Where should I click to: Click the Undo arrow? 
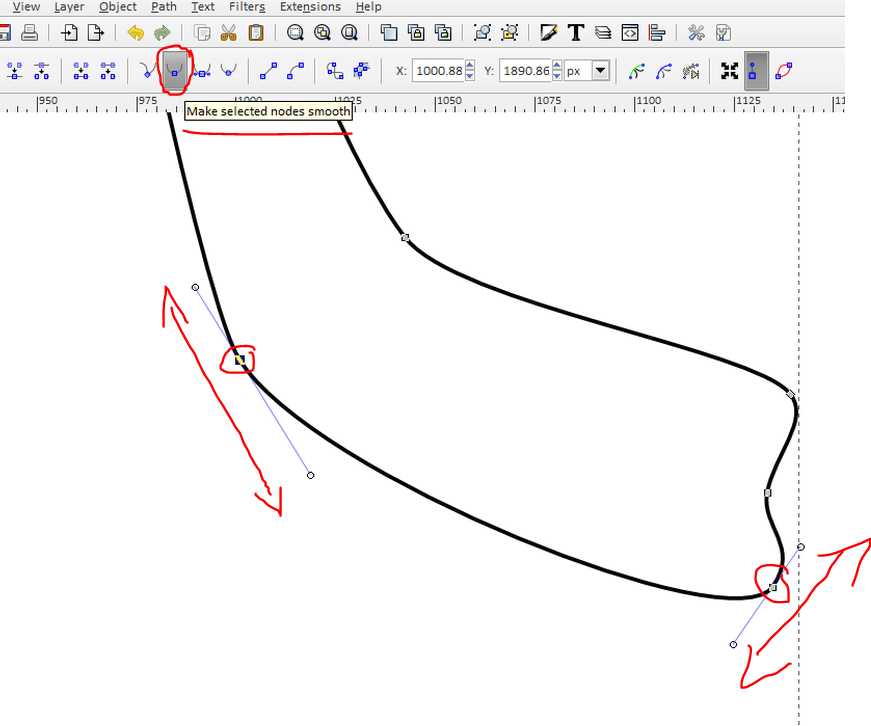135,33
